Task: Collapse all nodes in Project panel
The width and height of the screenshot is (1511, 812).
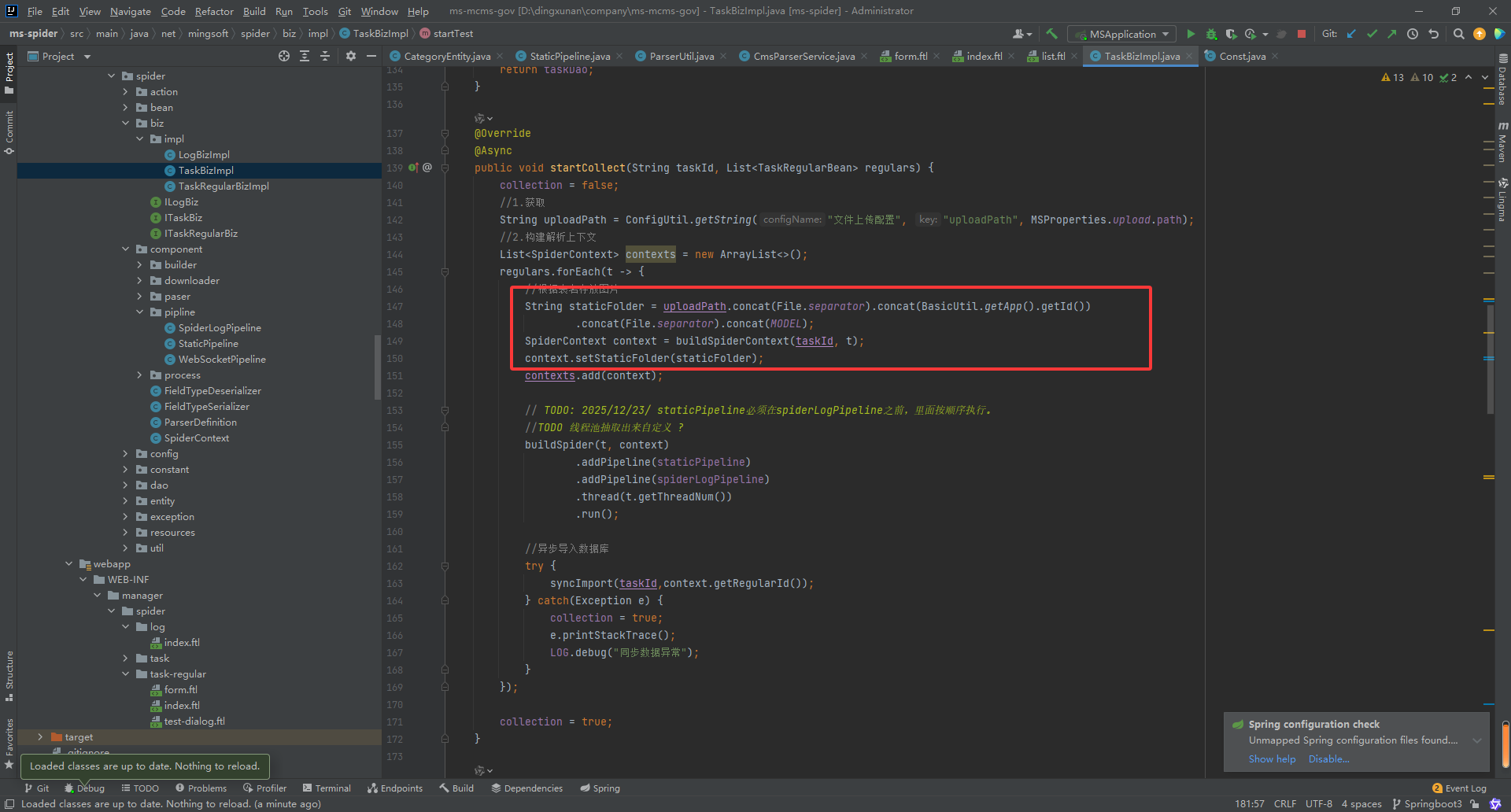Action: click(x=325, y=56)
